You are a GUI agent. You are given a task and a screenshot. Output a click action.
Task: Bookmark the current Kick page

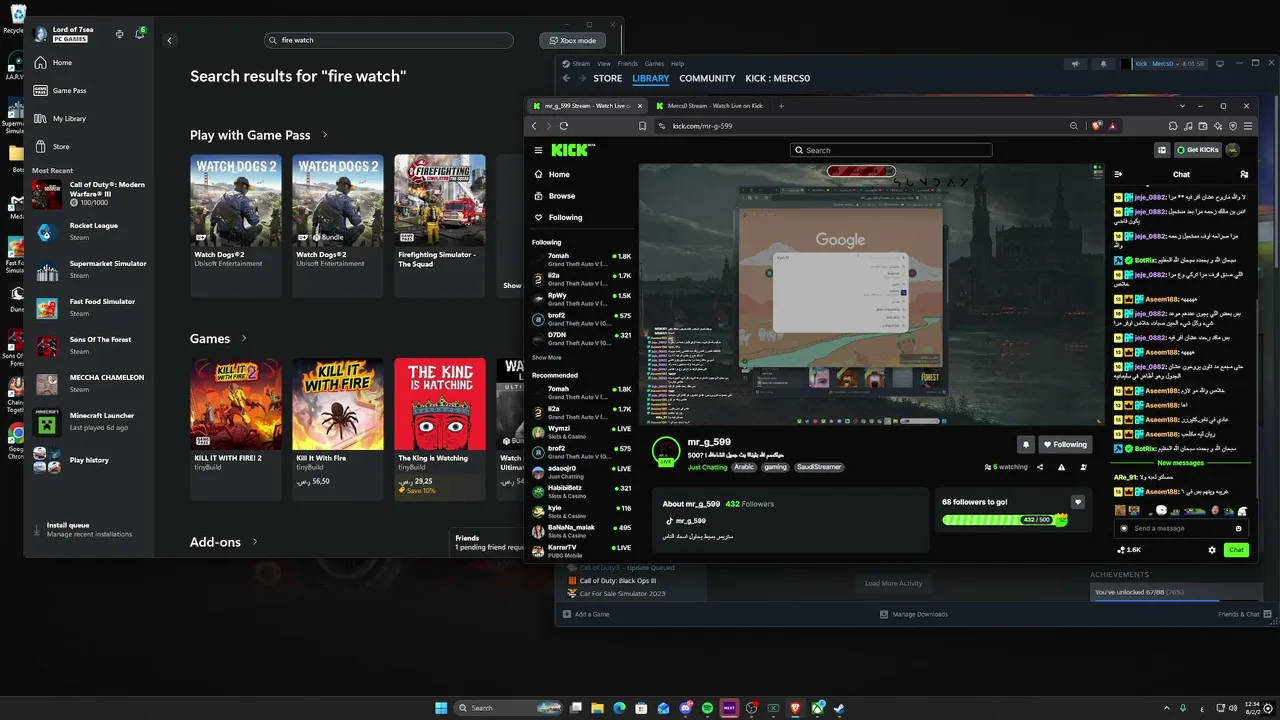coord(642,126)
